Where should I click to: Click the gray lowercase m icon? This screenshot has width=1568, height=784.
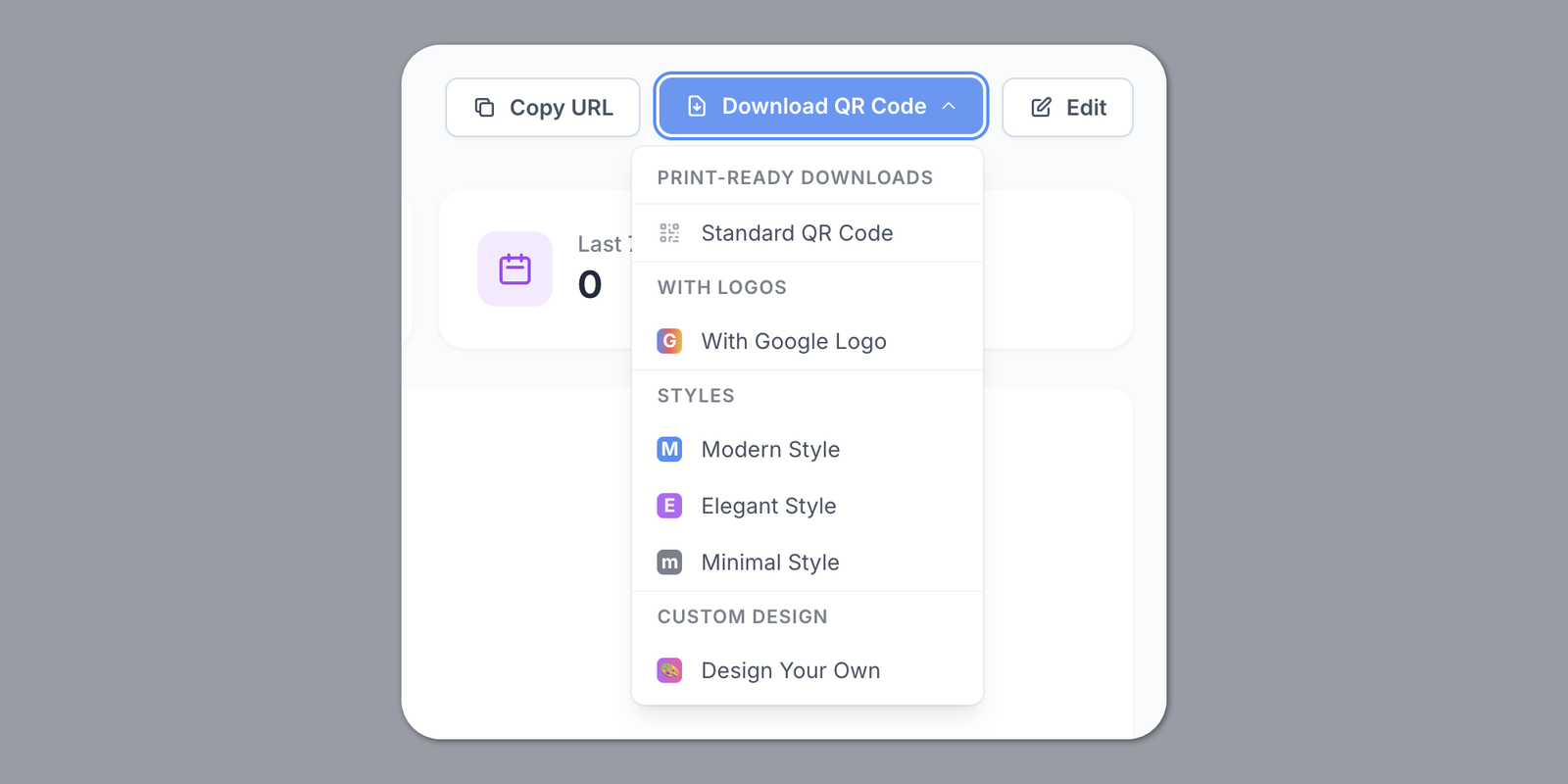669,563
